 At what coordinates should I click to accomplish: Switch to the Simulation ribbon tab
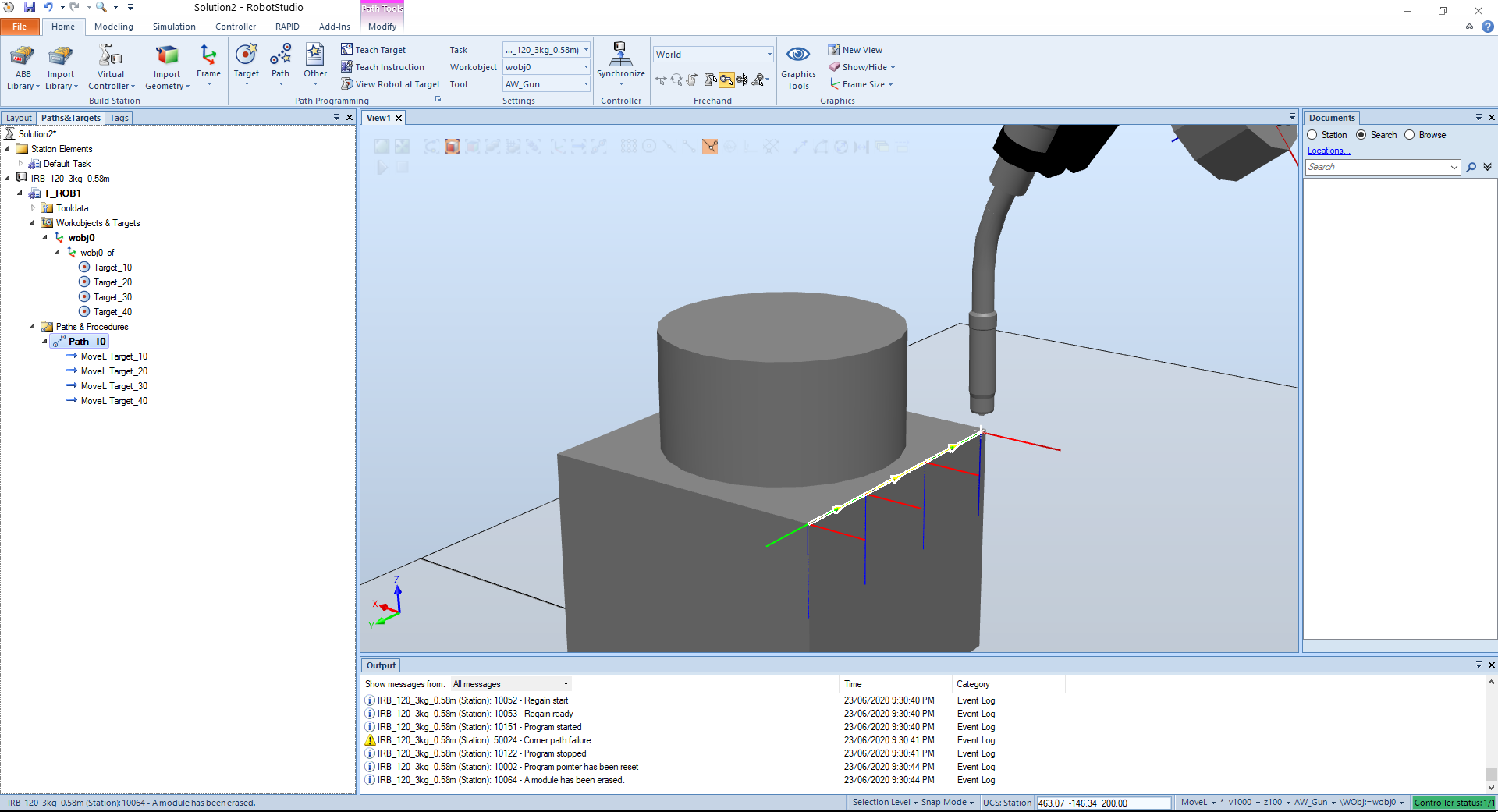(x=174, y=27)
